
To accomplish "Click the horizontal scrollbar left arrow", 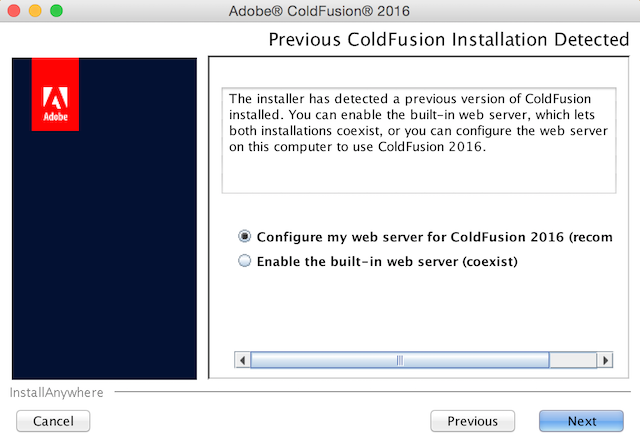I will (242, 360).
